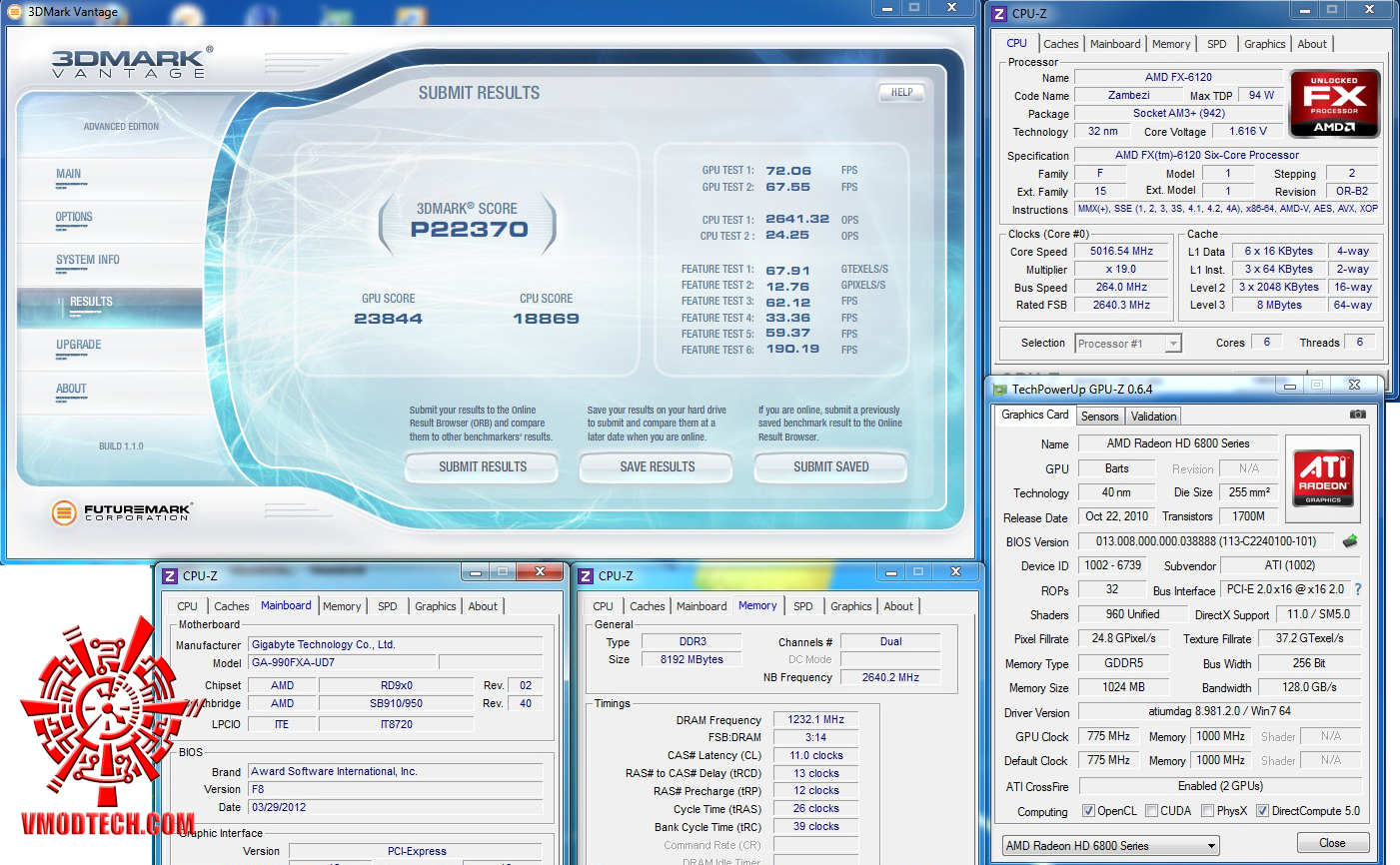1400x865 pixels.
Task: Click the ATI Radeon Graphics logo
Action: (1323, 477)
